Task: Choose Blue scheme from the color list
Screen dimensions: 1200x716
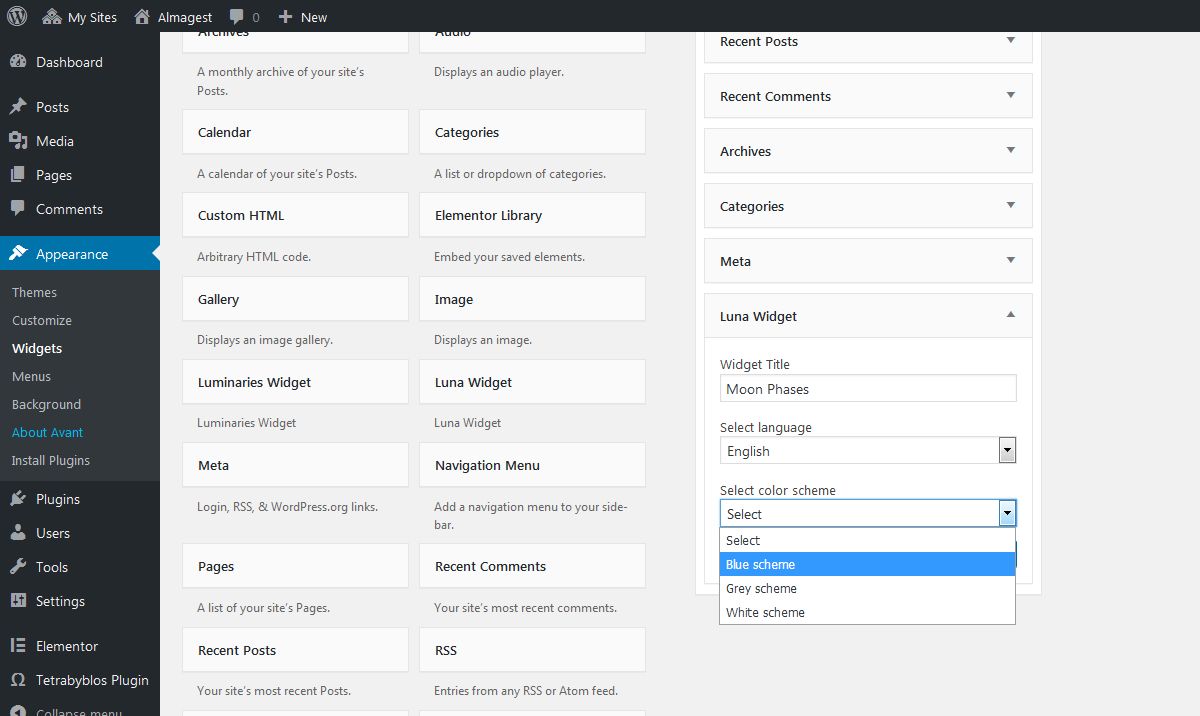Action: (x=867, y=565)
